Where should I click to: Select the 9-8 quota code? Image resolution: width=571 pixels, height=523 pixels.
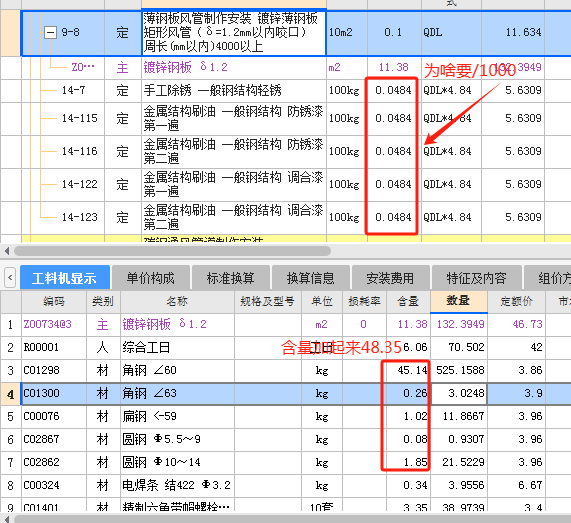[70, 32]
